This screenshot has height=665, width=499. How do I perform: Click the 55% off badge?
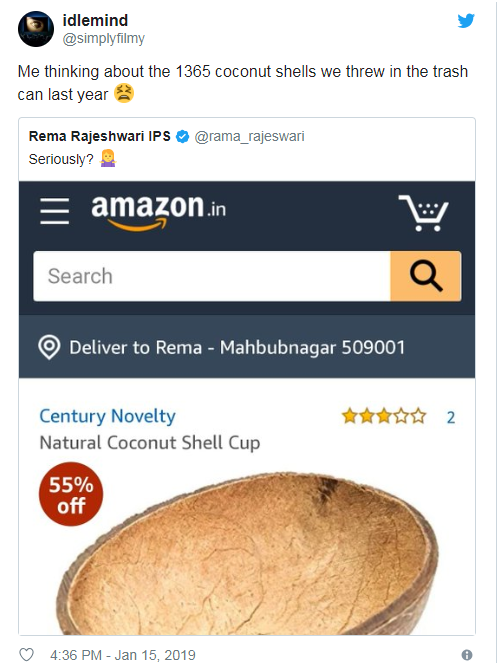click(71, 494)
